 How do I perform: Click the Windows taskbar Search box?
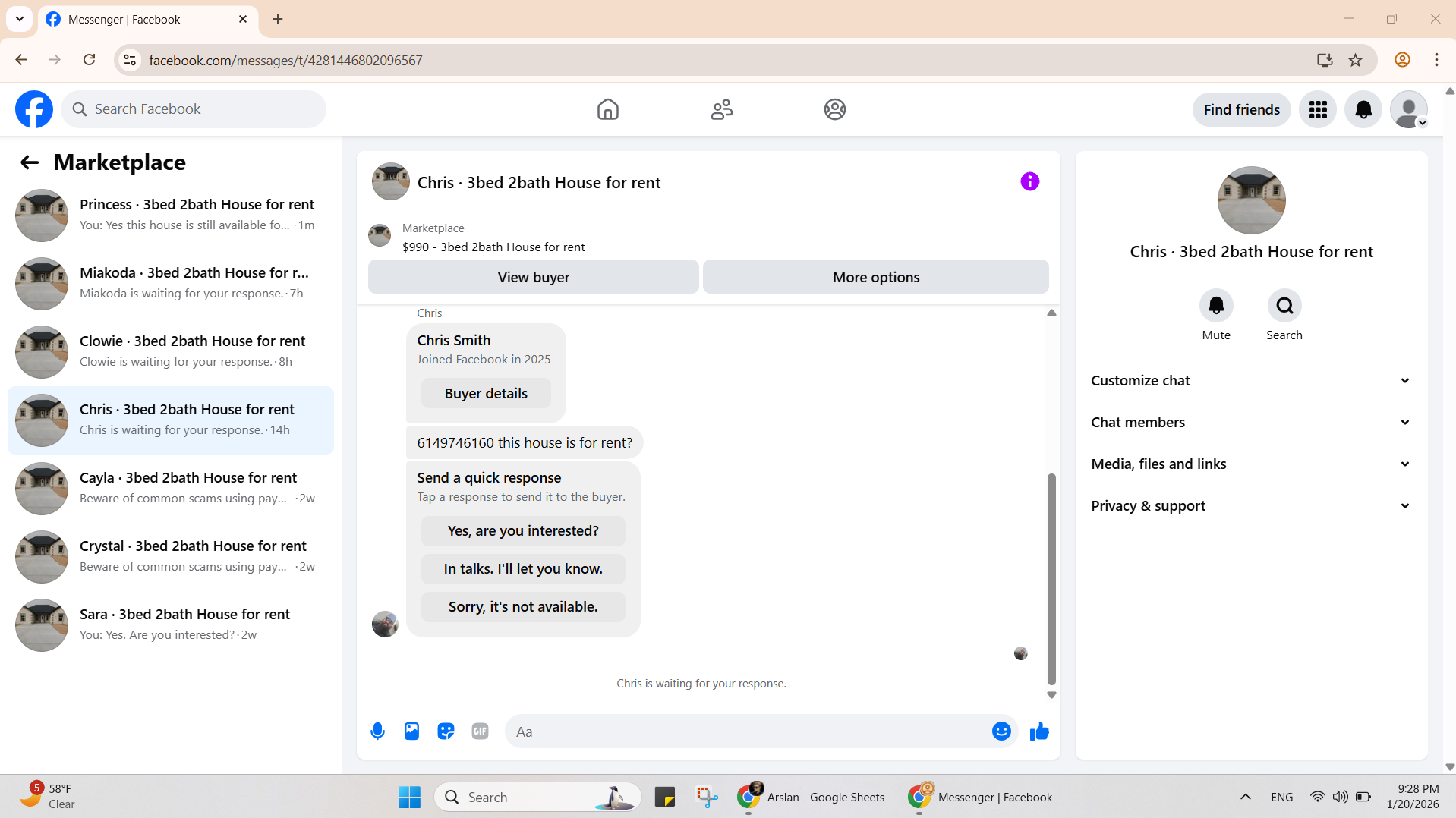click(x=537, y=798)
